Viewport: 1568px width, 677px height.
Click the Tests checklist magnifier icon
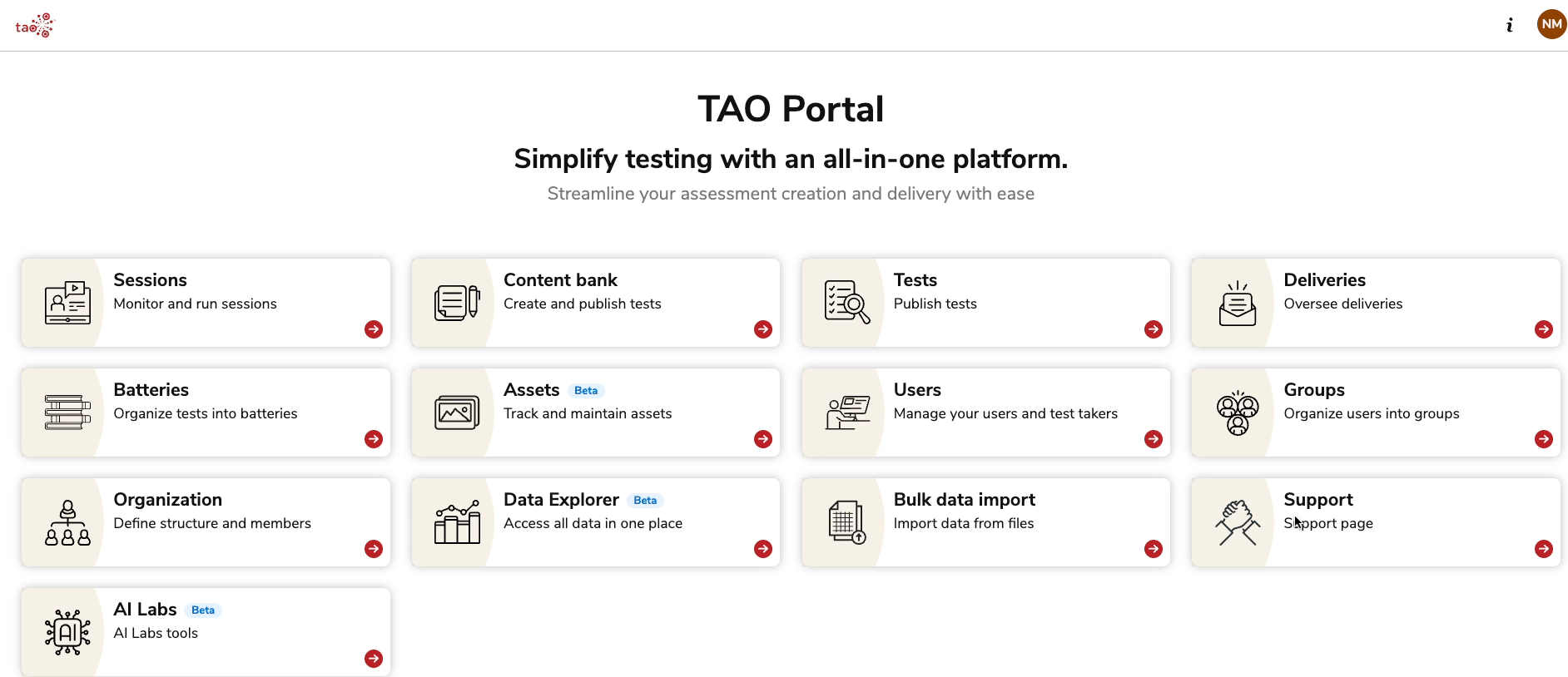tap(847, 303)
